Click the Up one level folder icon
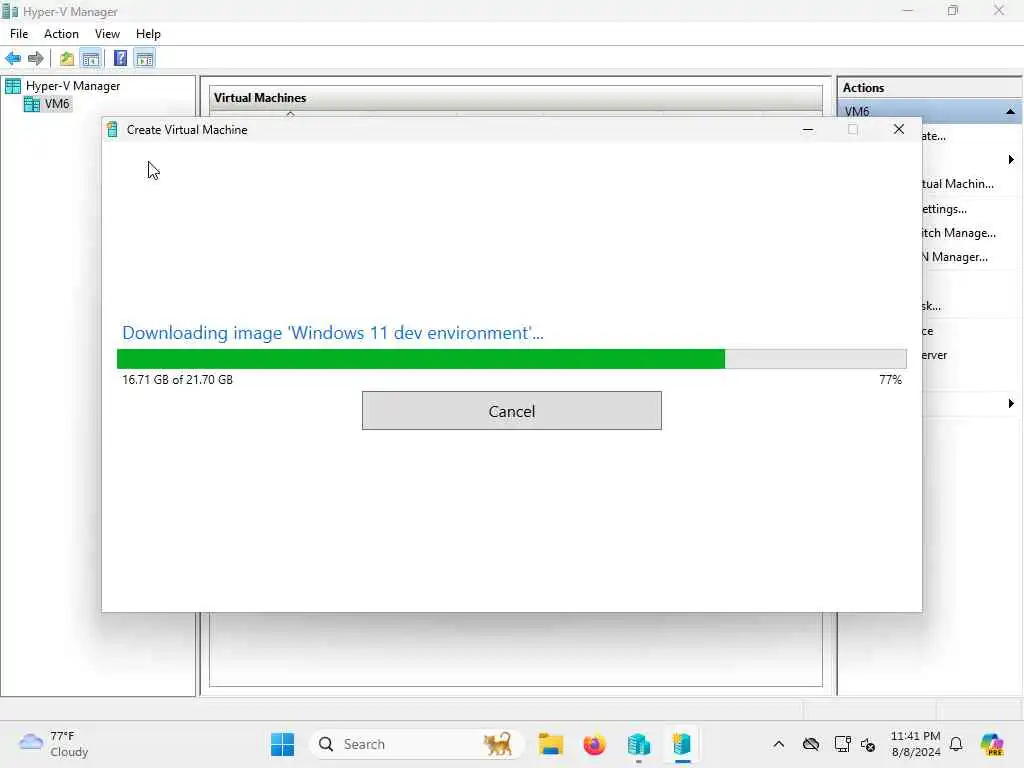This screenshot has width=1024, height=768. click(67, 59)
